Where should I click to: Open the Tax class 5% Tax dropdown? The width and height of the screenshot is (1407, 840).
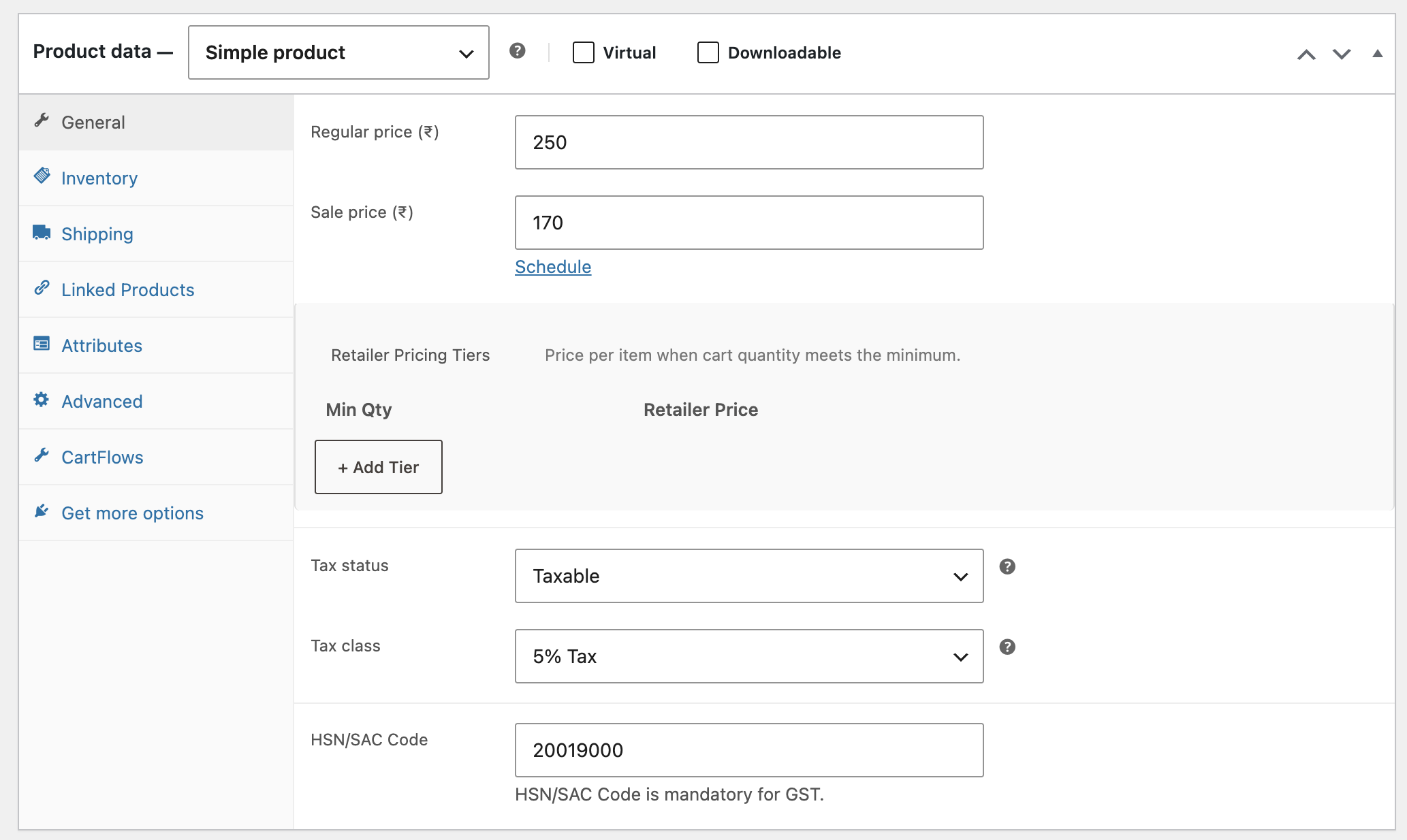pyautogui.click(x=749, y=656)
